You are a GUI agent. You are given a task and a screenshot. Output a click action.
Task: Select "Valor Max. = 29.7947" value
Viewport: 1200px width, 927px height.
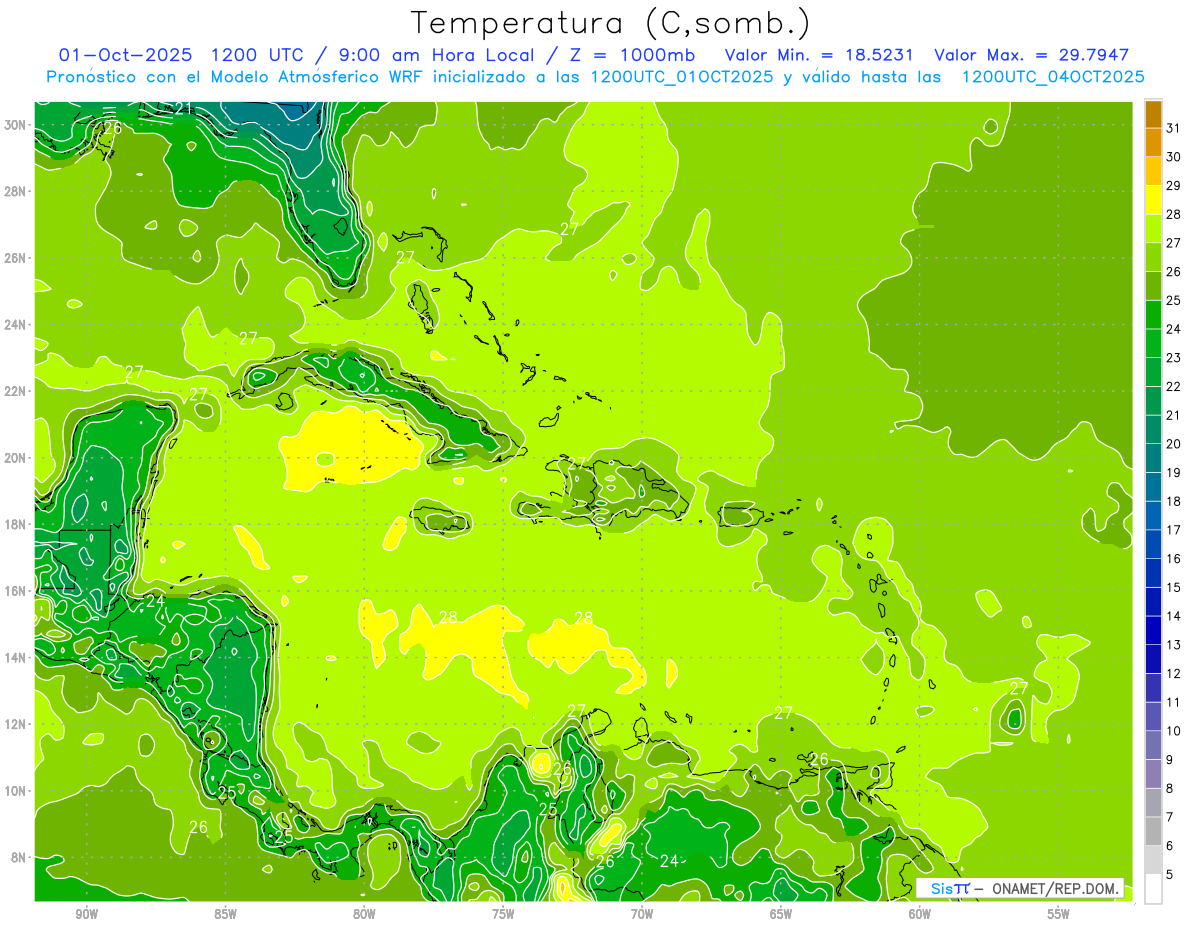coord(1031,55)
